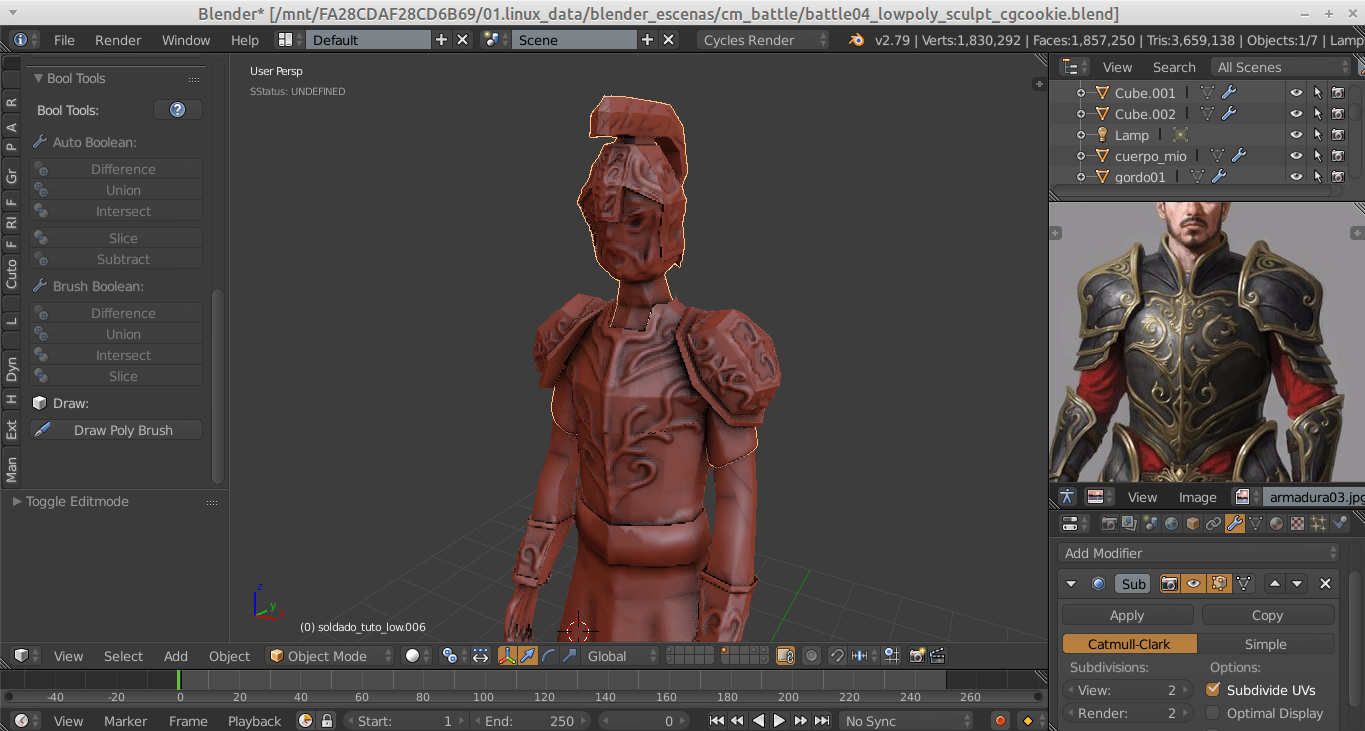
Task: Enable the Optimal Display checkbox
Action: (1213, 713)
